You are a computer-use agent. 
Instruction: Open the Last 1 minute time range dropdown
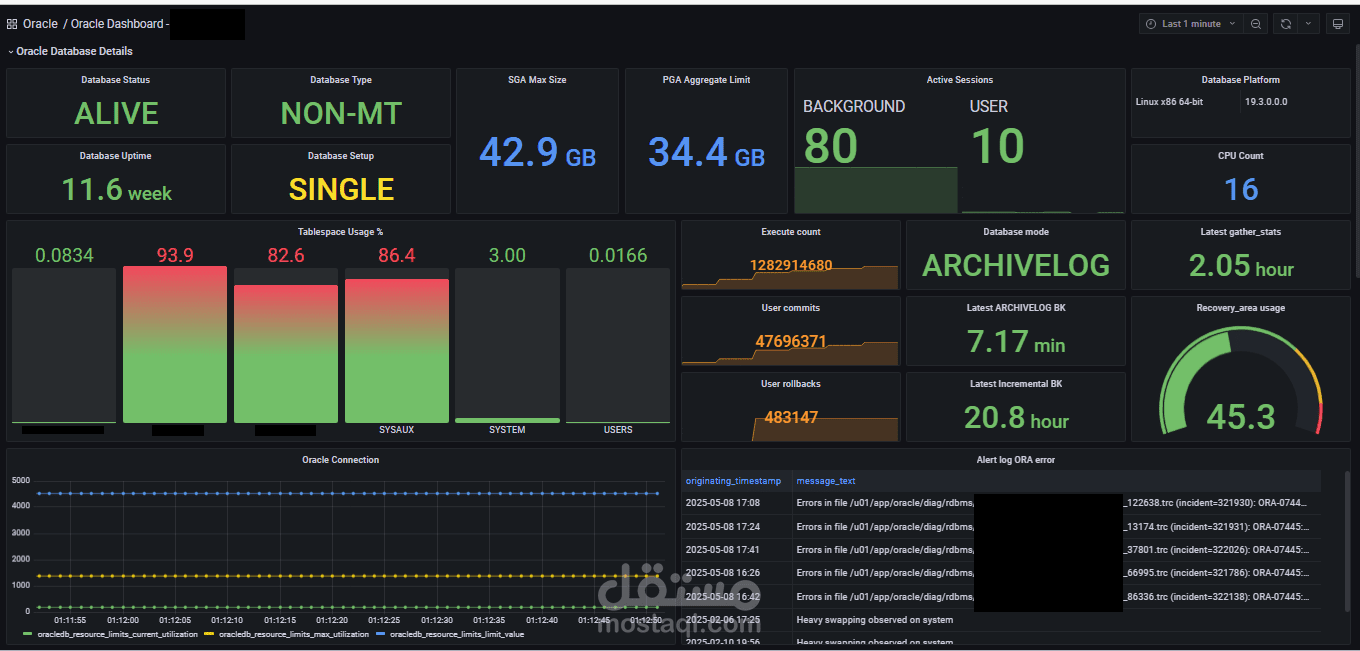[x=1191, y=24]
